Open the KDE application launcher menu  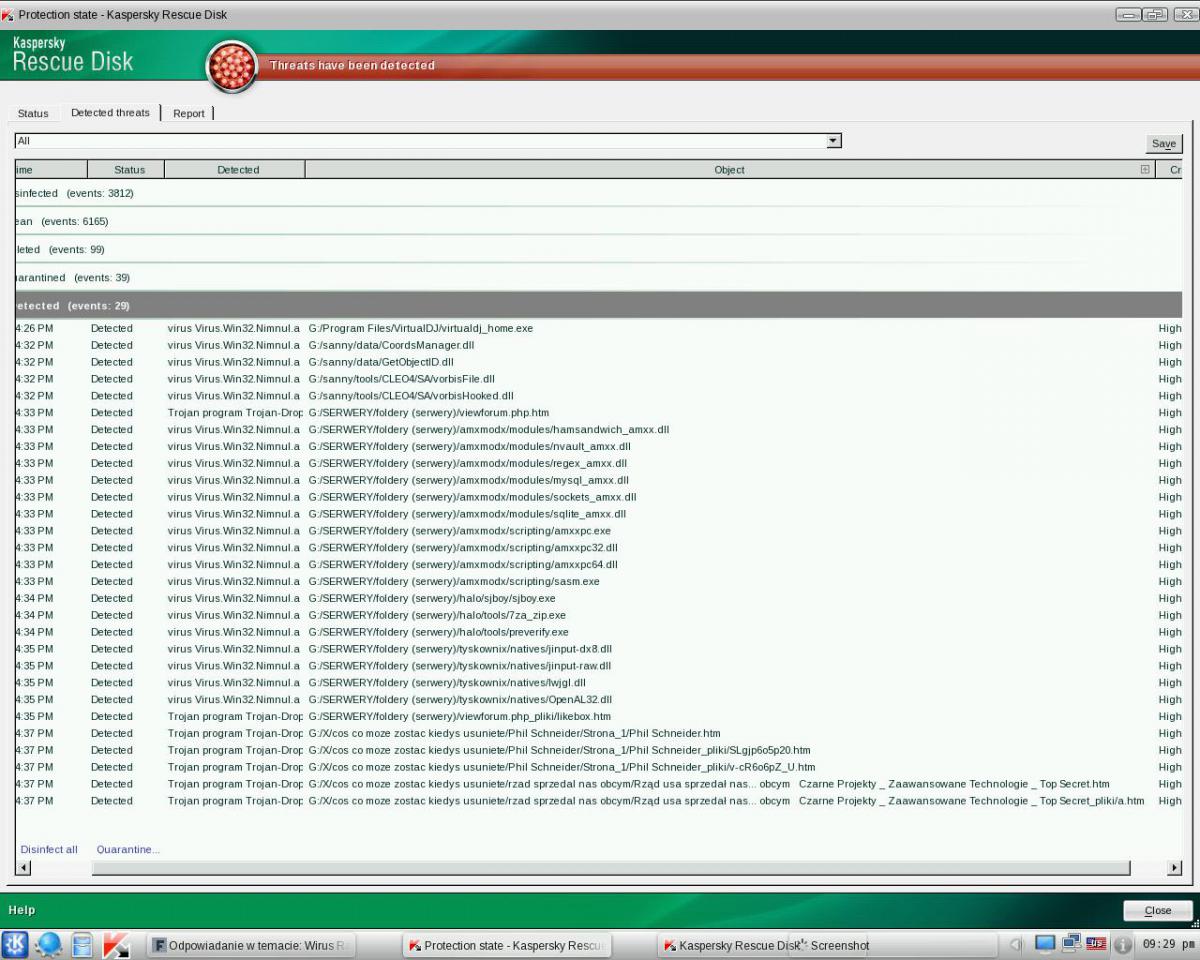[x=16, y=944]
